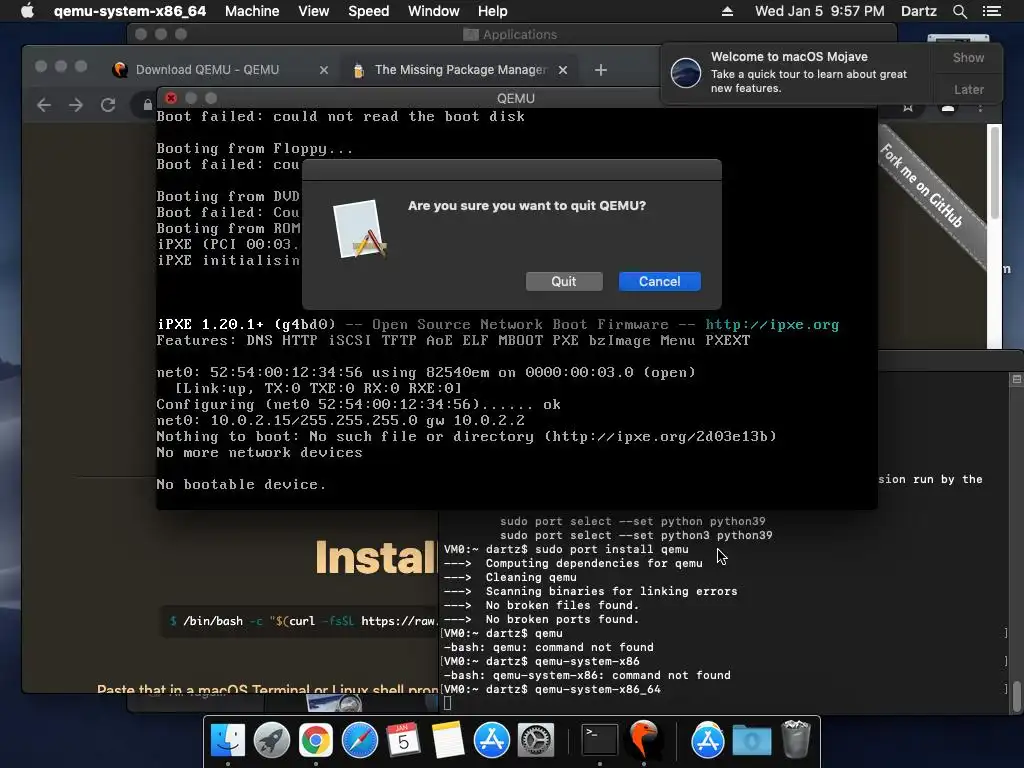Open the Trash from the Dock
Viewport: 1024px width, 768px height.
(x=795, y=739)
